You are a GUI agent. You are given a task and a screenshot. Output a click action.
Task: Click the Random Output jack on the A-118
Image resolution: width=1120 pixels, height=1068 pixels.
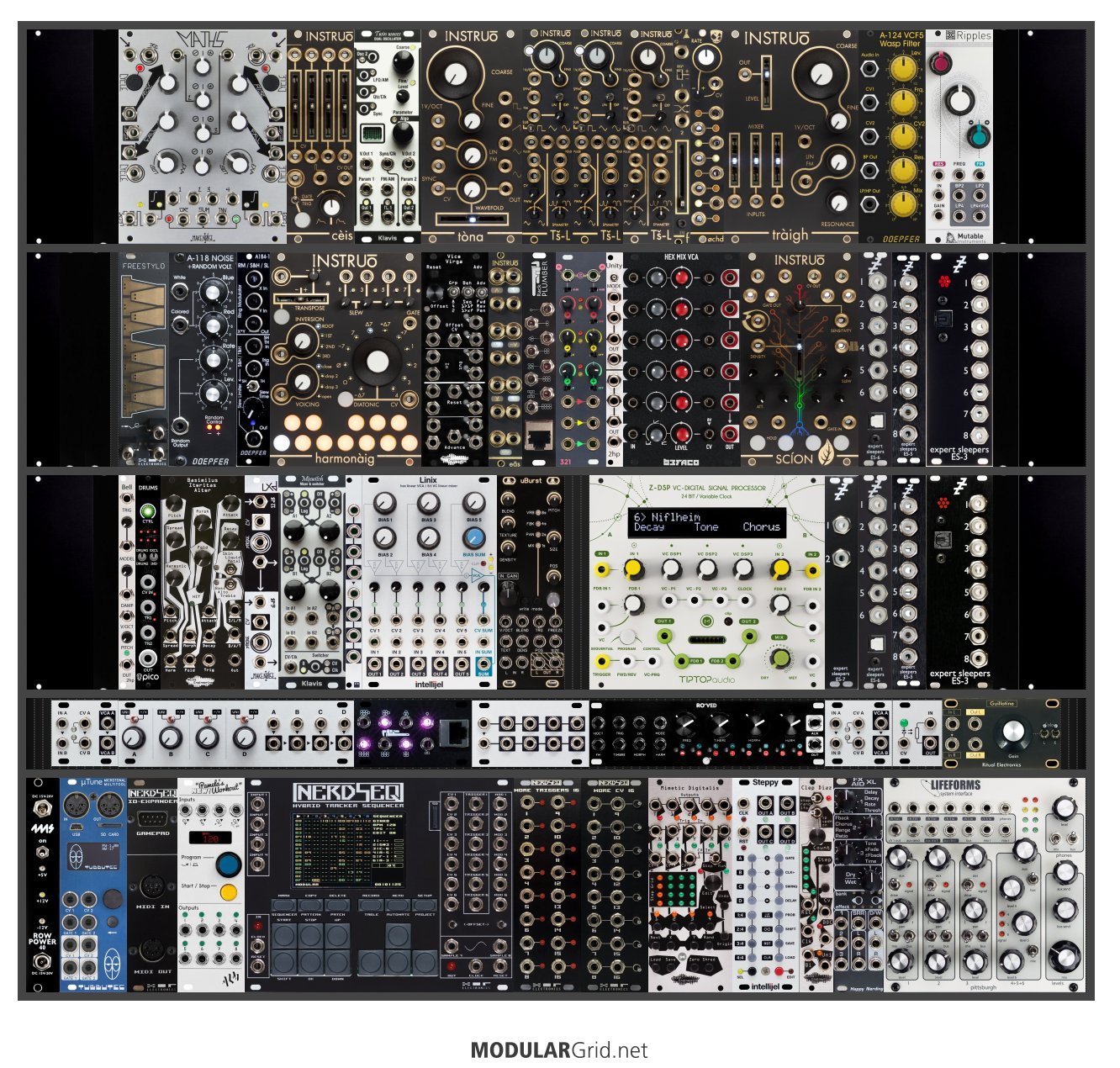coord(181,425)
